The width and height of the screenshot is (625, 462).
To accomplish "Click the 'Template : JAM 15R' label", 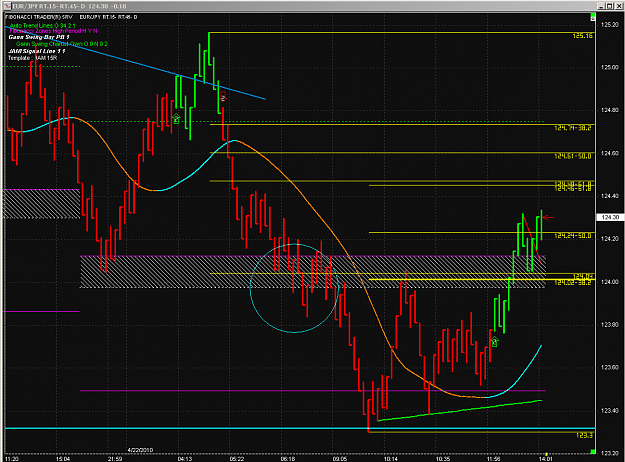I will tap(33, 58).
